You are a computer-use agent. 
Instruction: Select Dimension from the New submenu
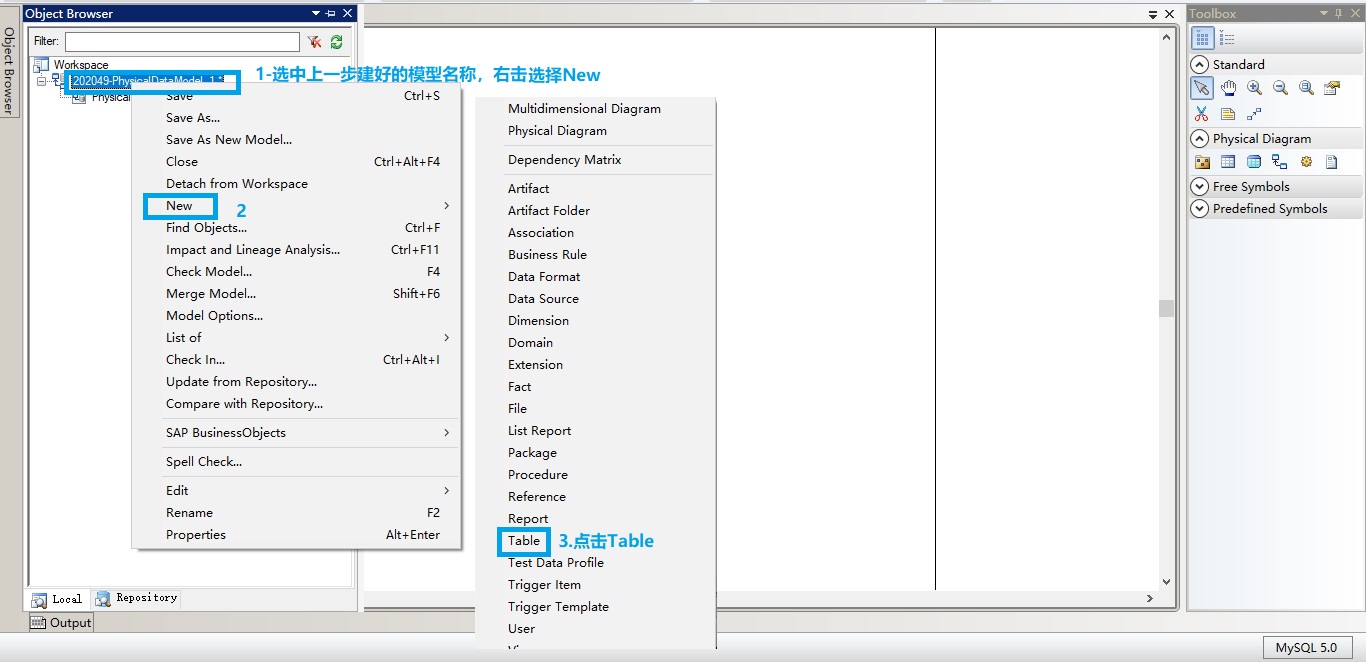coord(538,320)
